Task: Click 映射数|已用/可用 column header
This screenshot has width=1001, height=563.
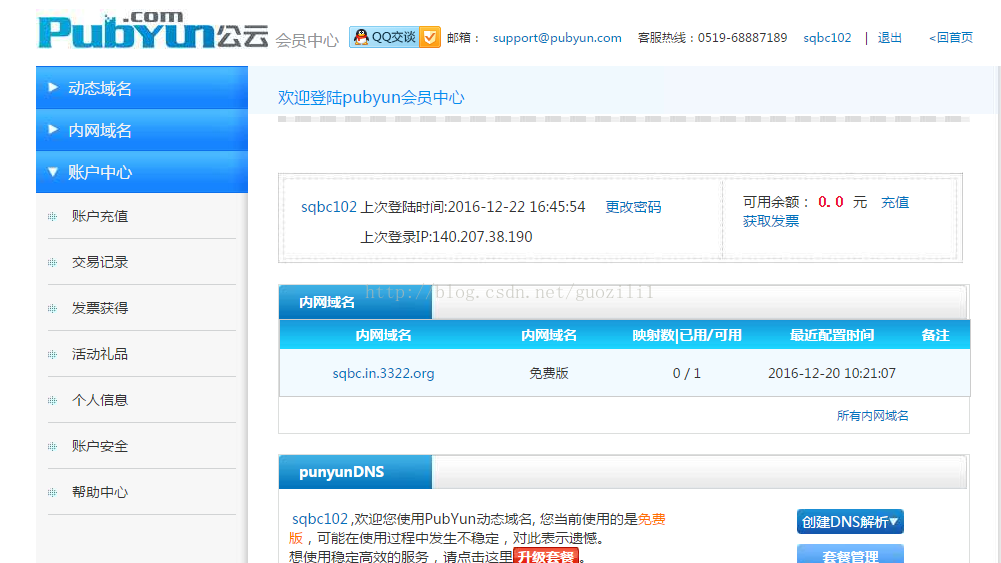Action: (x=687, y=335)
